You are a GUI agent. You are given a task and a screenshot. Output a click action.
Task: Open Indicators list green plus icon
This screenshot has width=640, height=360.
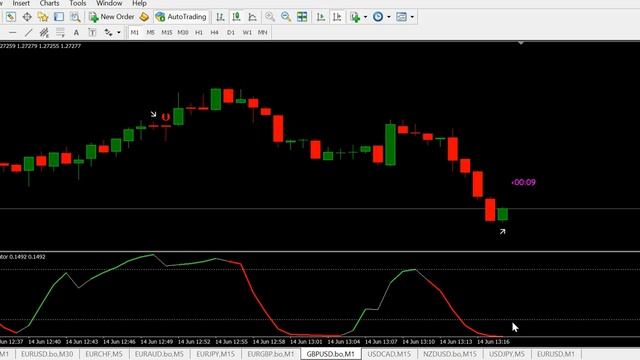[x=355, y=17]
